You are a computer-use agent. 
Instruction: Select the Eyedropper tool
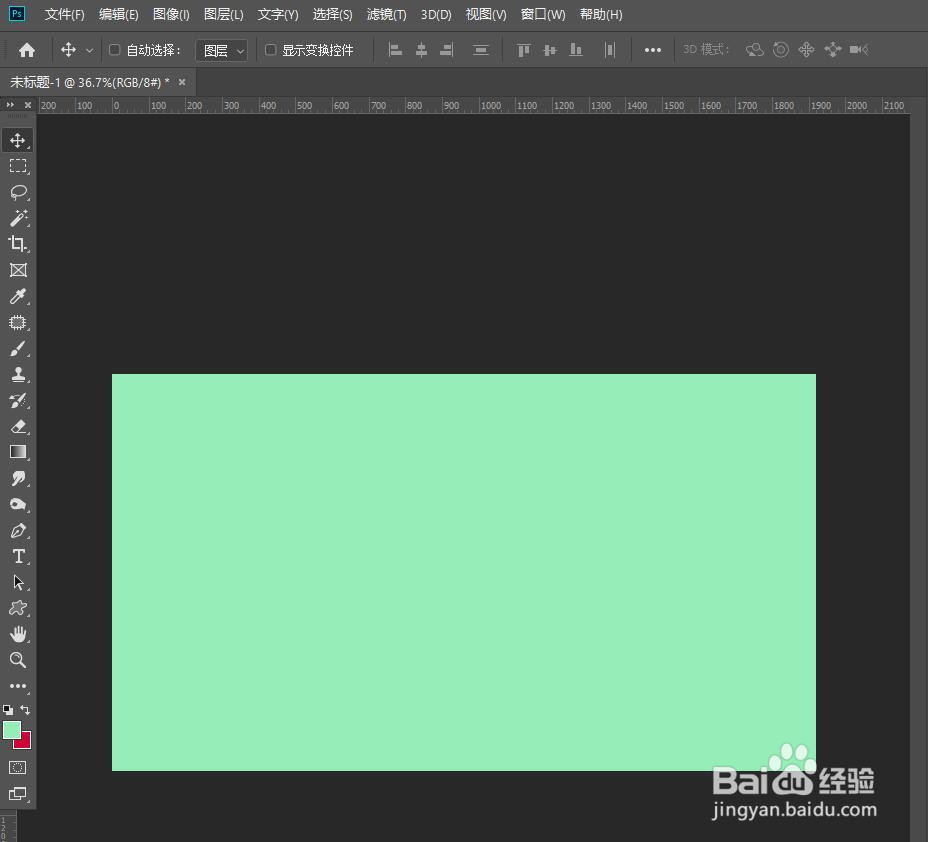click(18, 296)
